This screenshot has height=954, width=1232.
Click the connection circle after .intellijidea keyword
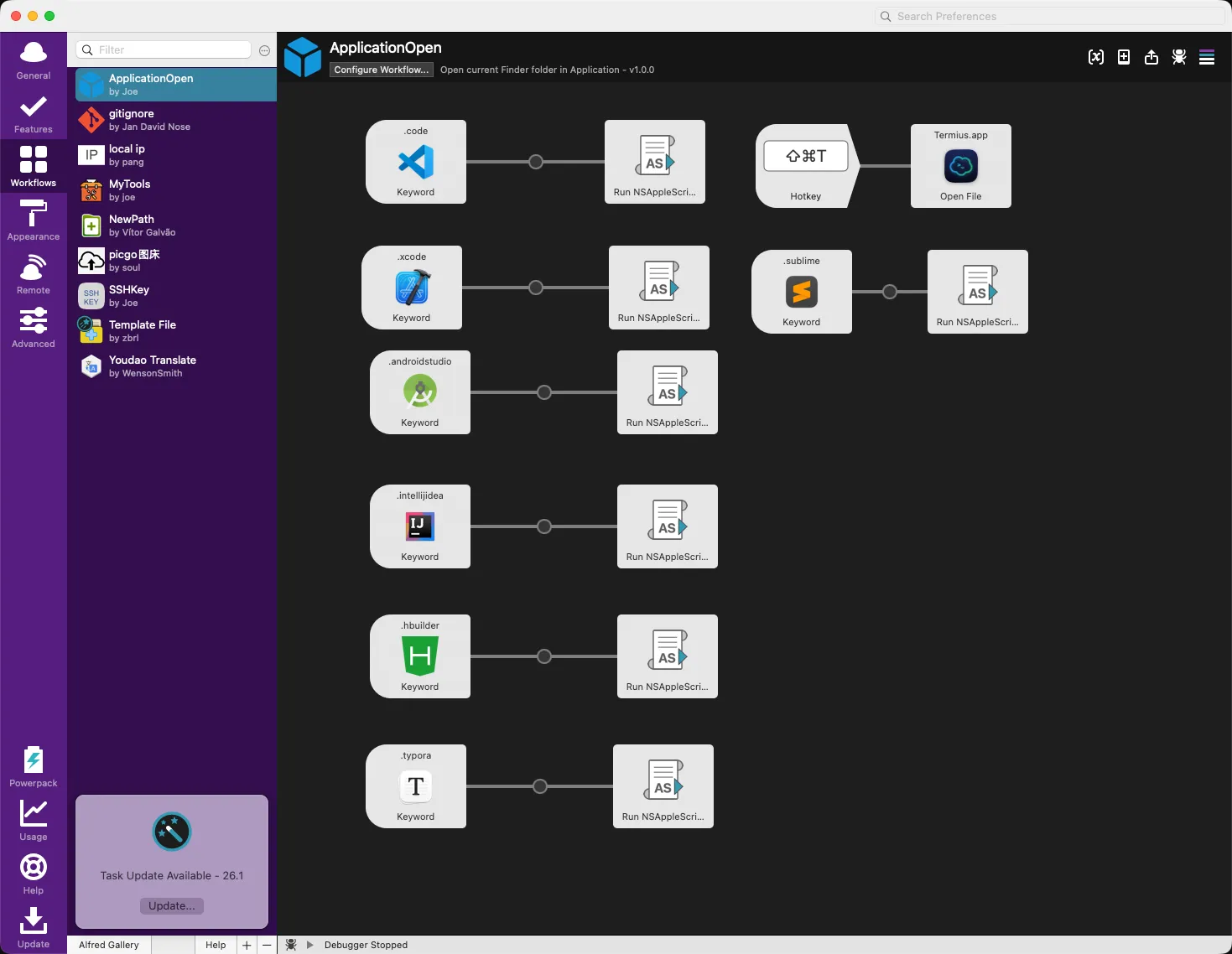click(x=544, y=526)
